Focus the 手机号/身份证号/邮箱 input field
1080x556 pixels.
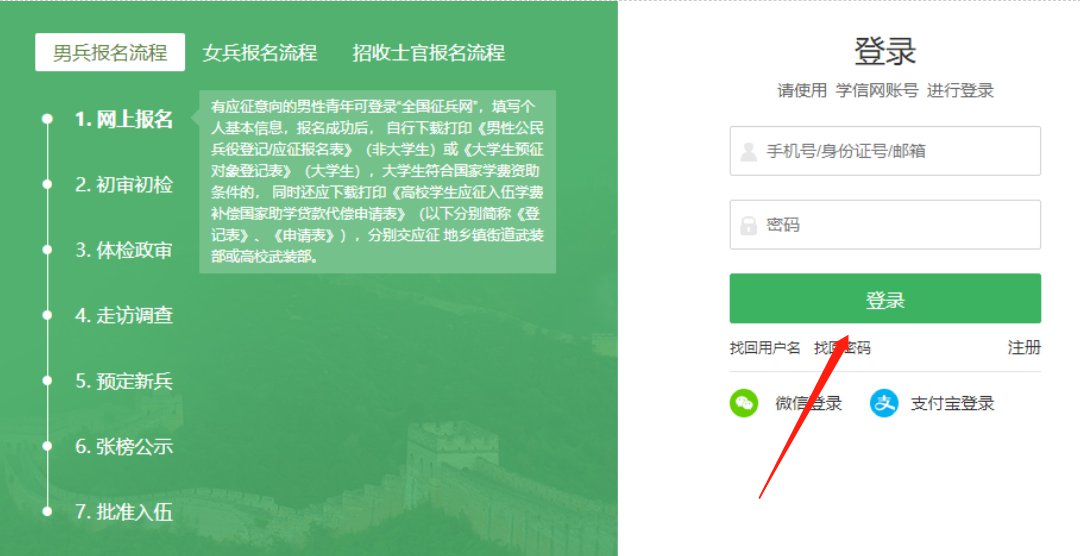click(x=885, y=151)
